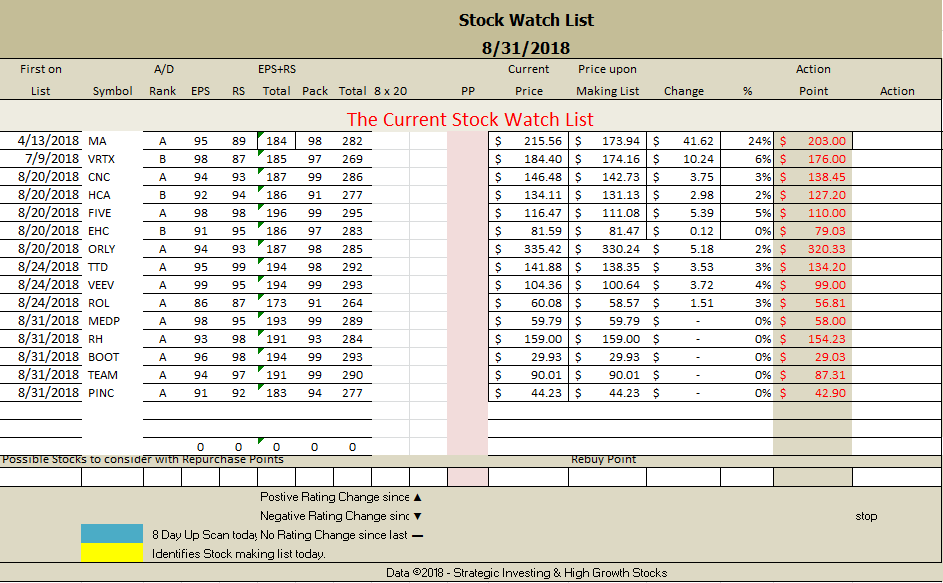Select the 4/13/2018 first-on-list date
The height and width of the screenshot is (583, 943).
pyautogui.click(x=48, y=141)
